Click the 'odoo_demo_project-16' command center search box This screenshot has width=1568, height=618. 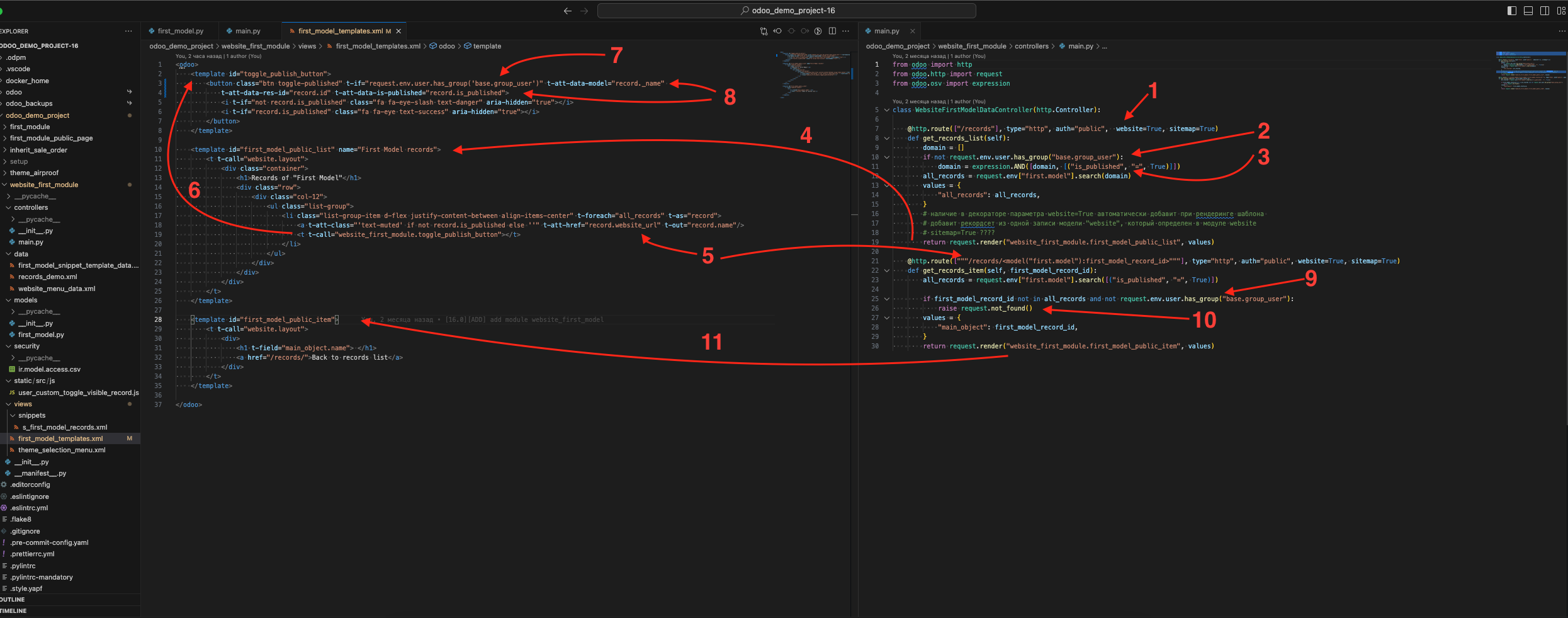point(787,11)
